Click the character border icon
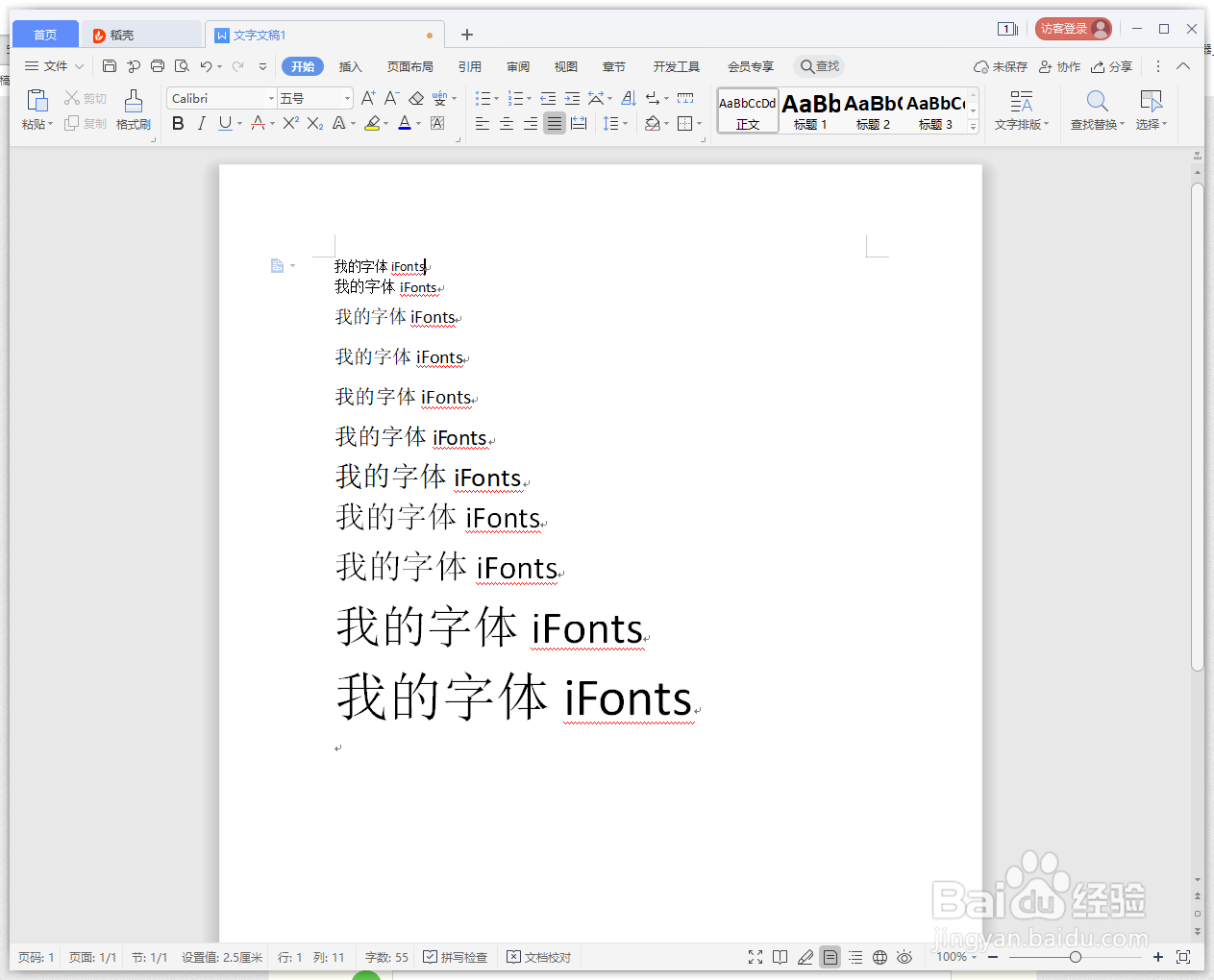The height and width of the screenshot is (980, 1214). click(x=437, y=123)
